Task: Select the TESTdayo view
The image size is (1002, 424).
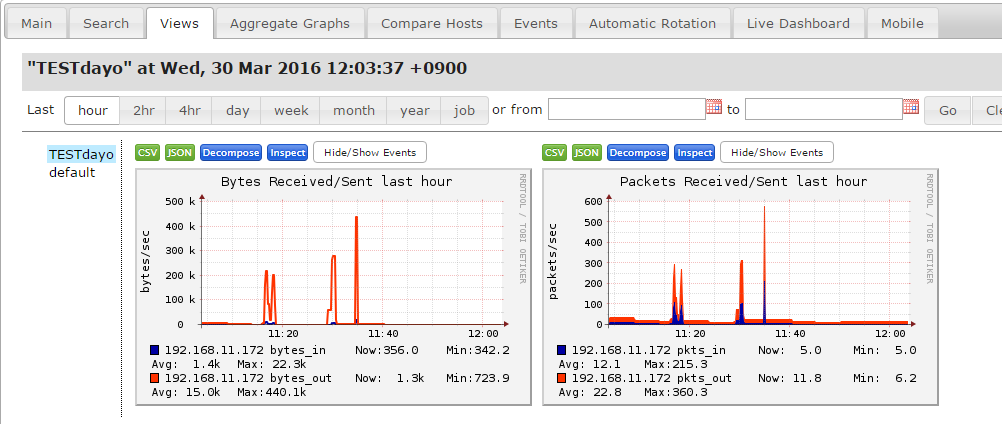Action: [x=81, y=155]
